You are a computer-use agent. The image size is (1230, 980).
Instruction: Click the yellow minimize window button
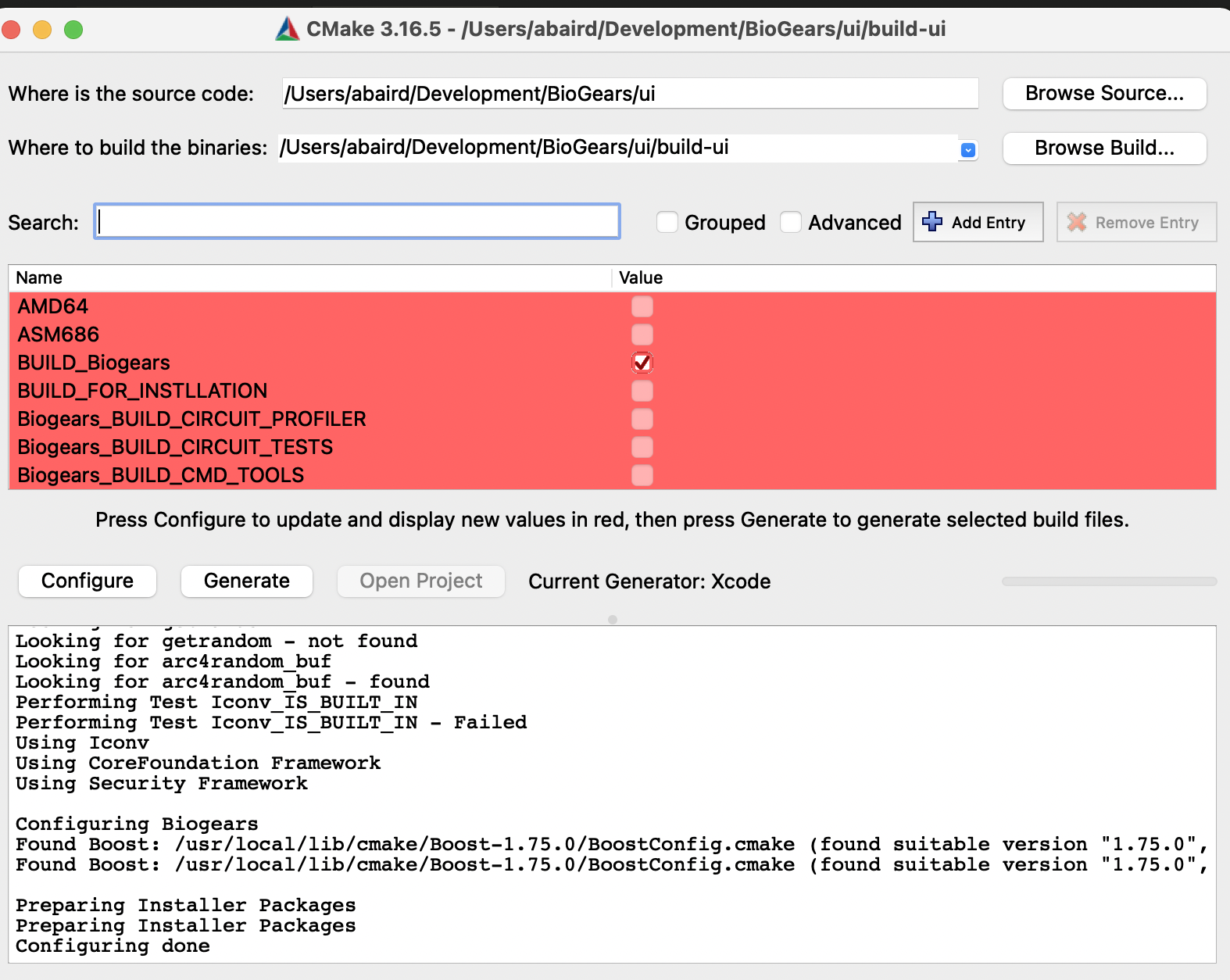click(42, 30)
